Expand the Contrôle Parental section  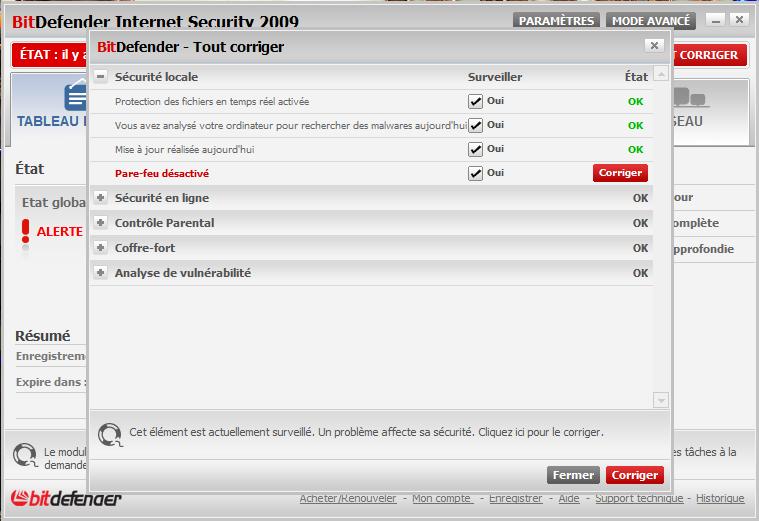(101, 223)
